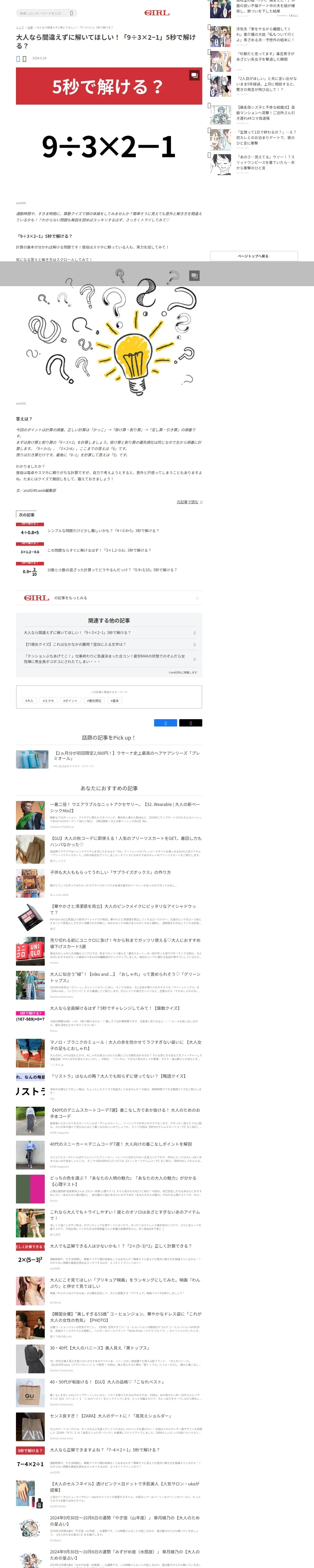This screenshot has height=1568, width=314.
Task: Open article 【韓国女優】コ・ヒョンジョン PHOTO
Action: (125, 1317)
